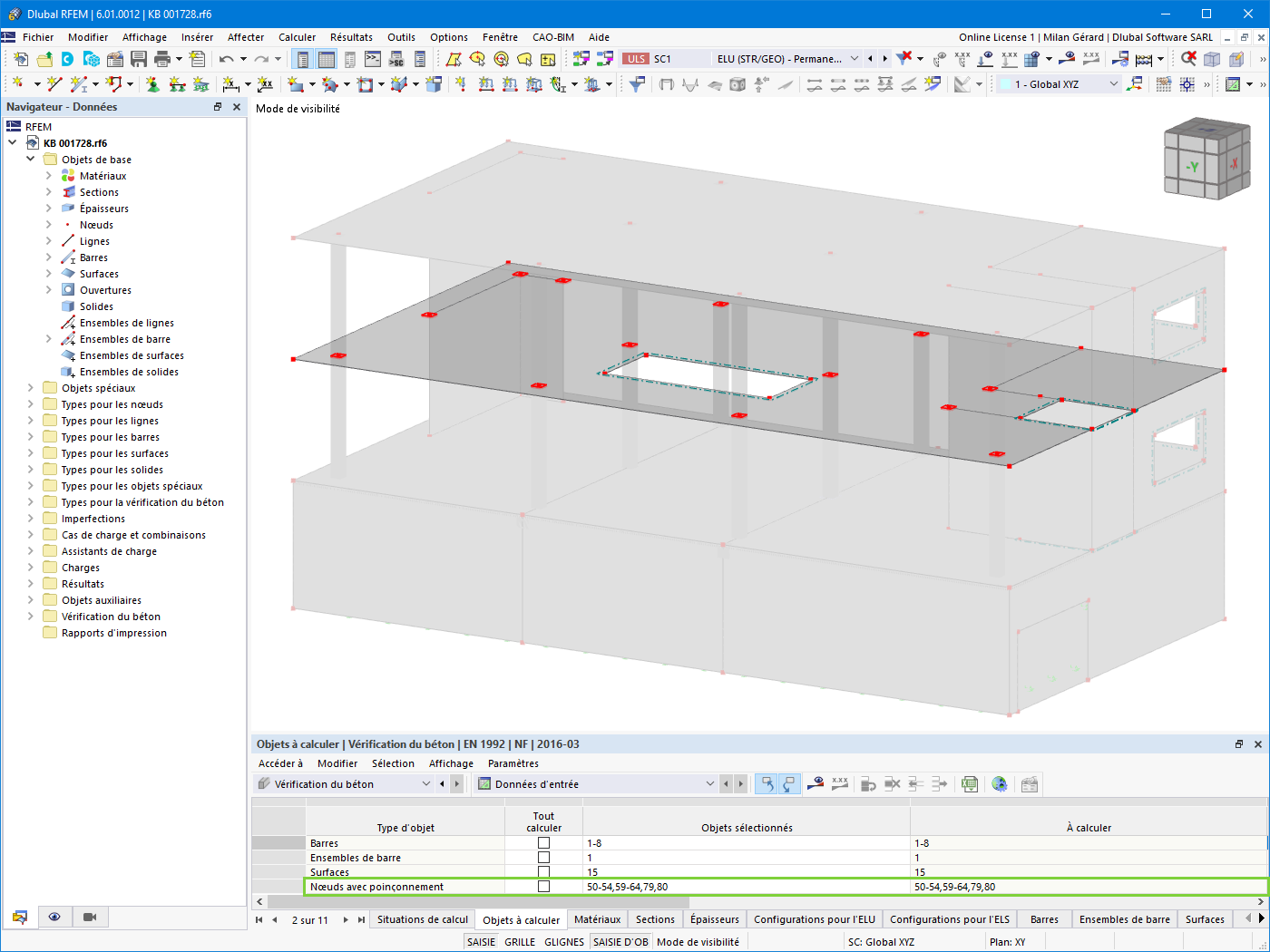The width and height of the screenshot is (1270, 952).
Task: Click the new node tool icon
Action: tap(17, 84)
